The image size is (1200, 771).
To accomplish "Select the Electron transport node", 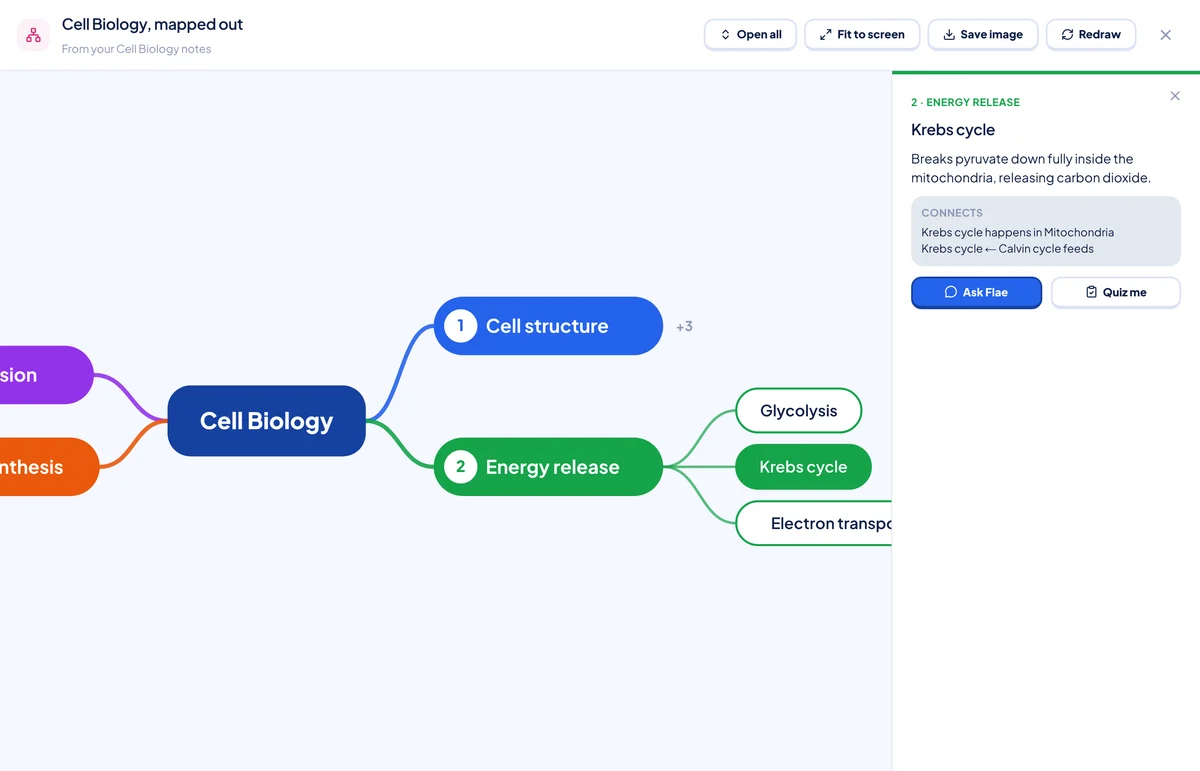I will (x=814, y=523).
